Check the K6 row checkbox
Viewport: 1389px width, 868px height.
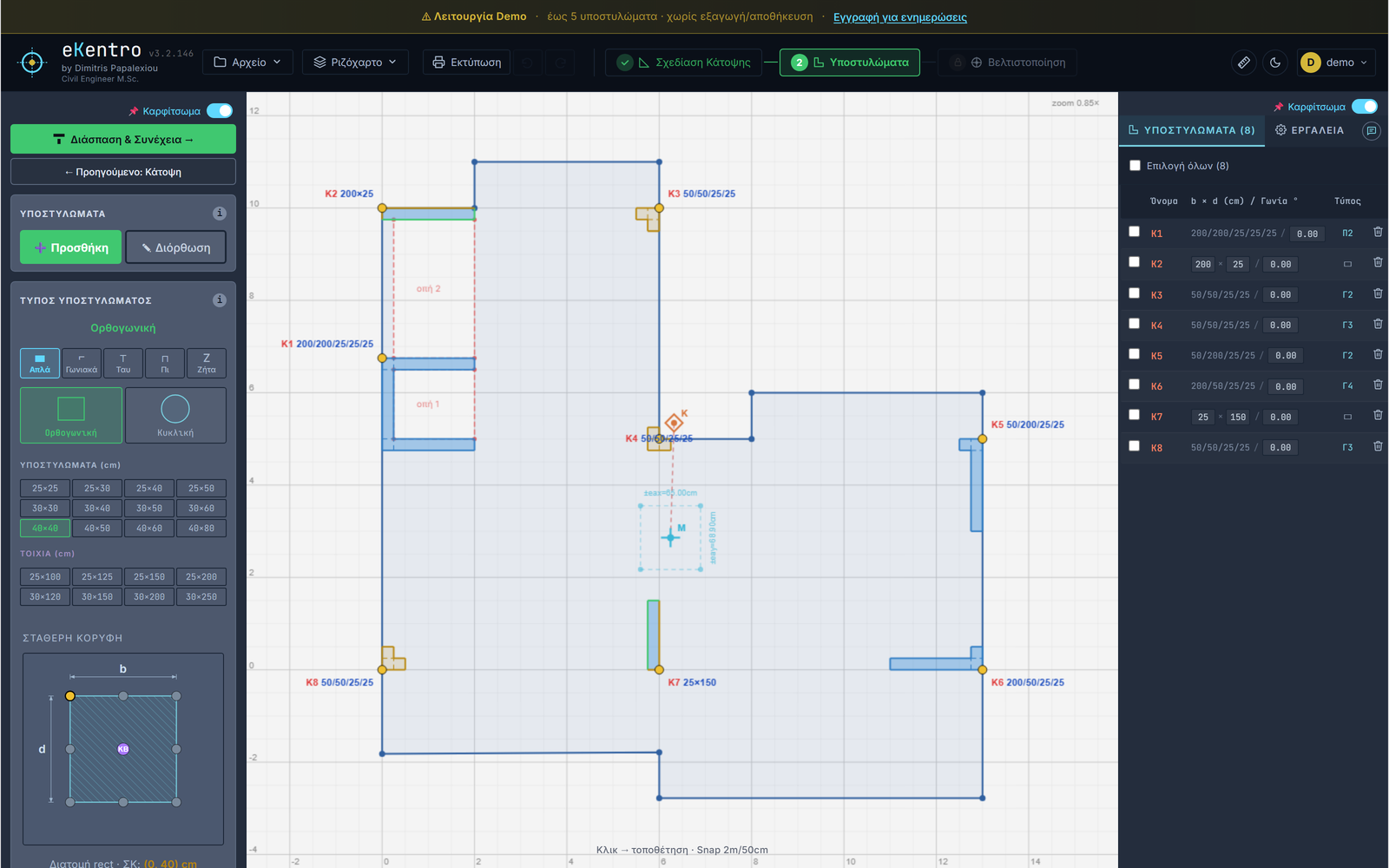point(1134,384)
